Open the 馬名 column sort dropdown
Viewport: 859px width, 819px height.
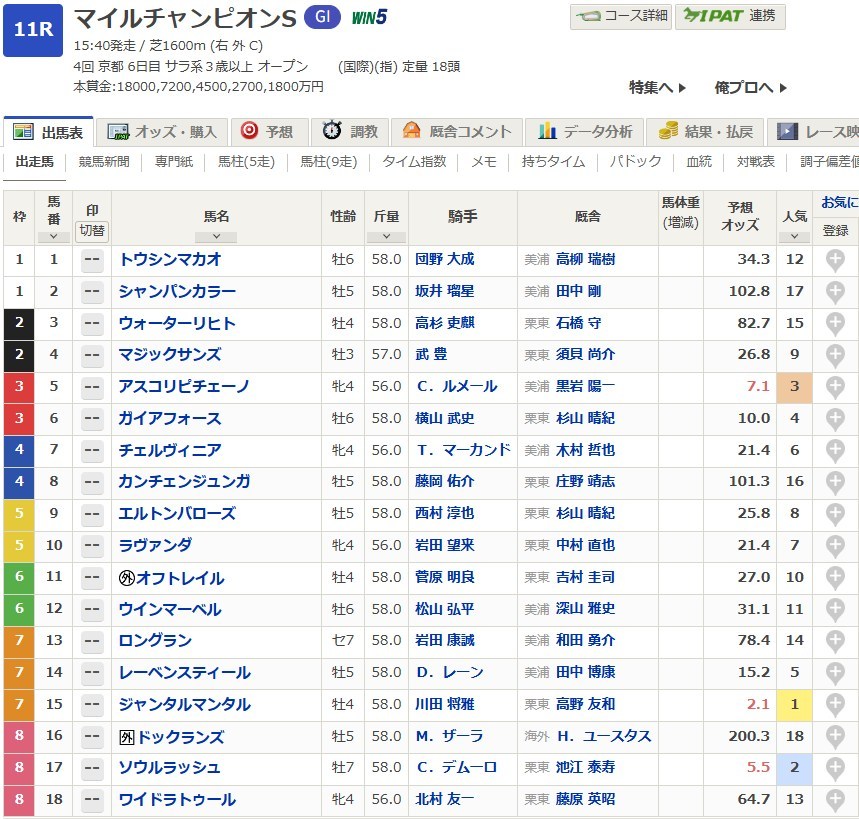pos(216,237)
